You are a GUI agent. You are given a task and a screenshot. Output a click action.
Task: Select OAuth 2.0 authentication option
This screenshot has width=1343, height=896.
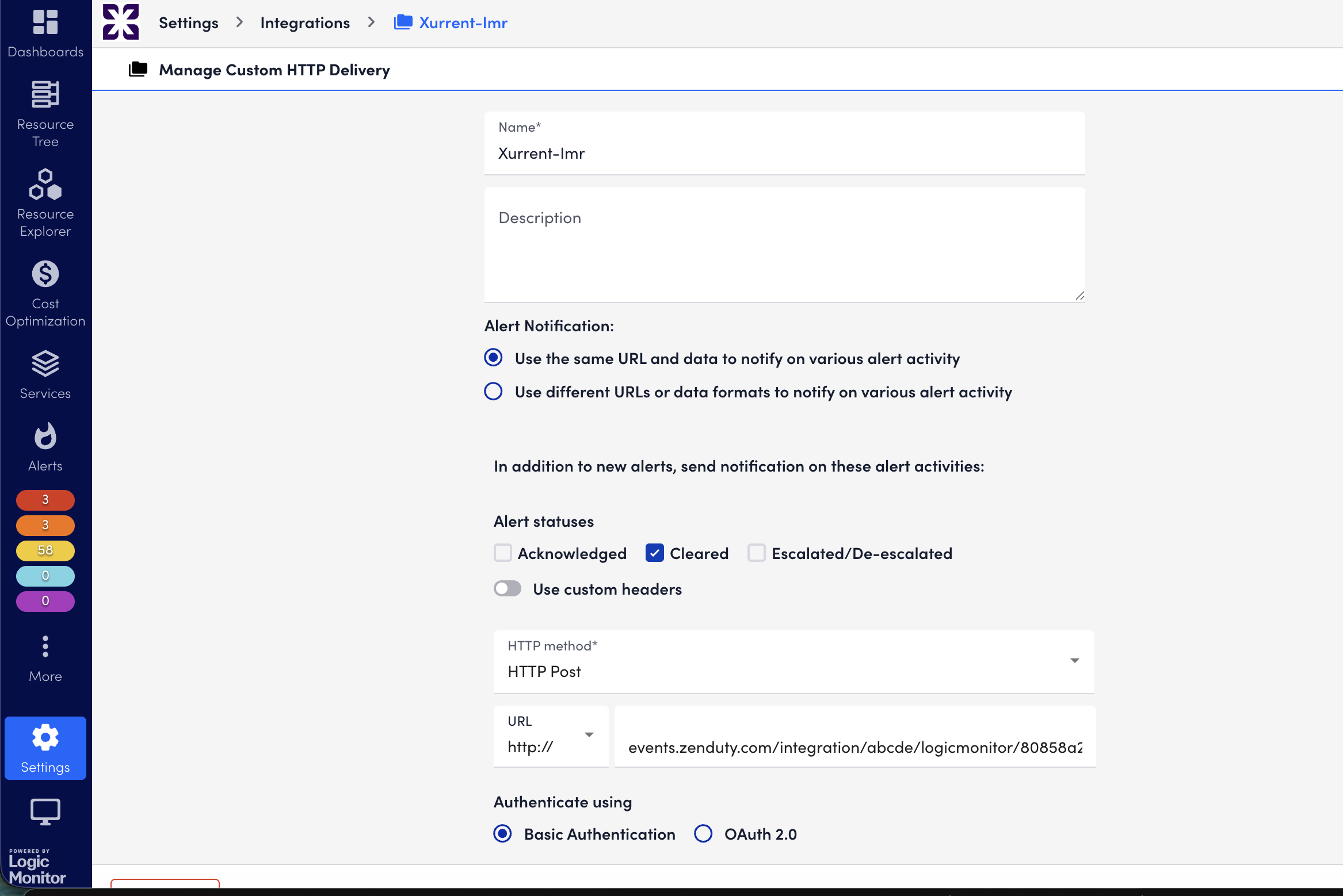[703, 834]
